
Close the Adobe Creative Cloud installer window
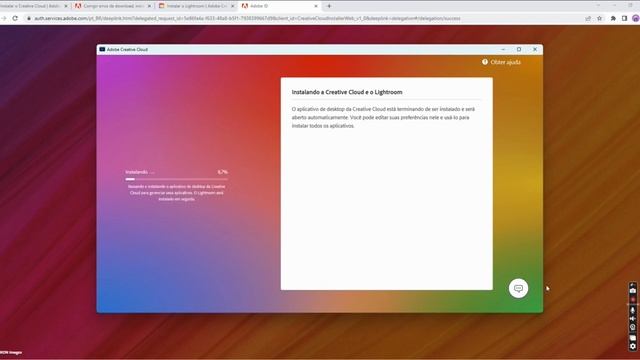tap(535, 49)
